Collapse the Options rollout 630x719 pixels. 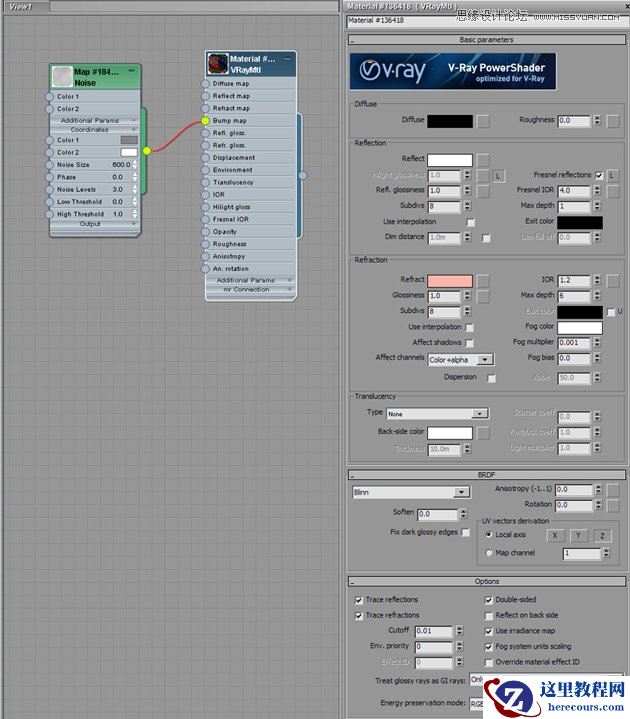(486, 581)
